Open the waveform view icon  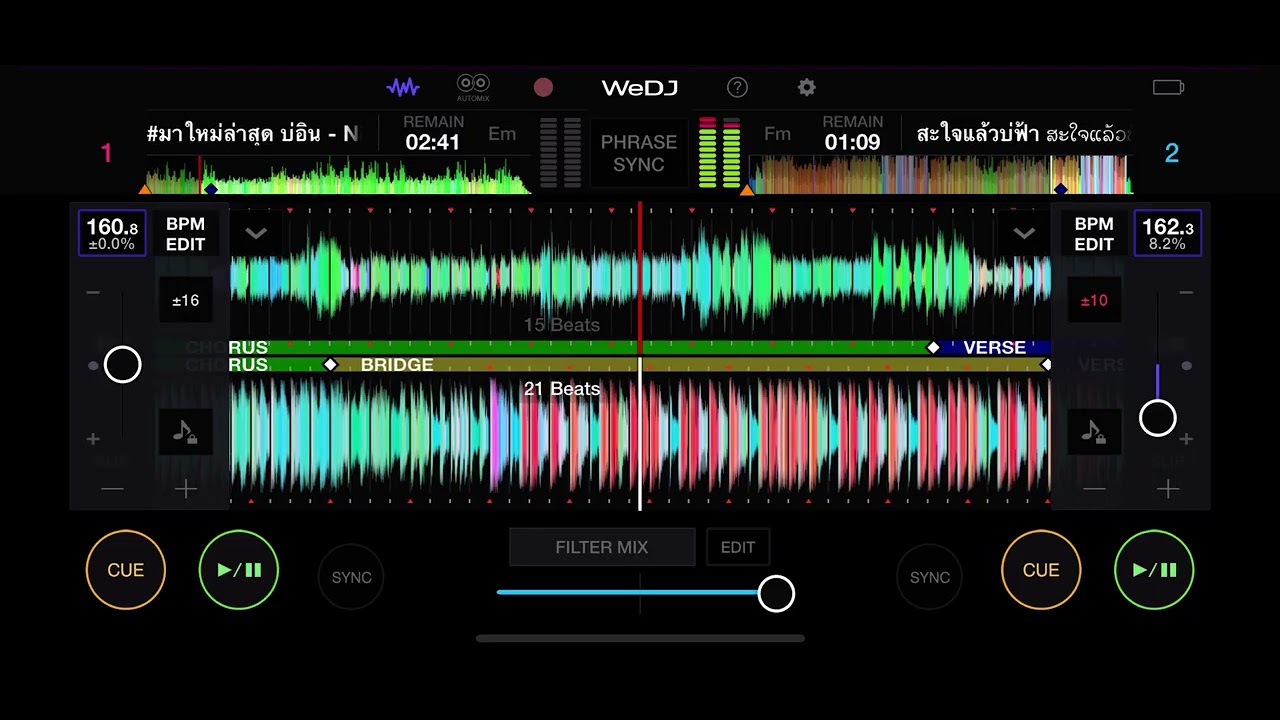click(403, 88)
